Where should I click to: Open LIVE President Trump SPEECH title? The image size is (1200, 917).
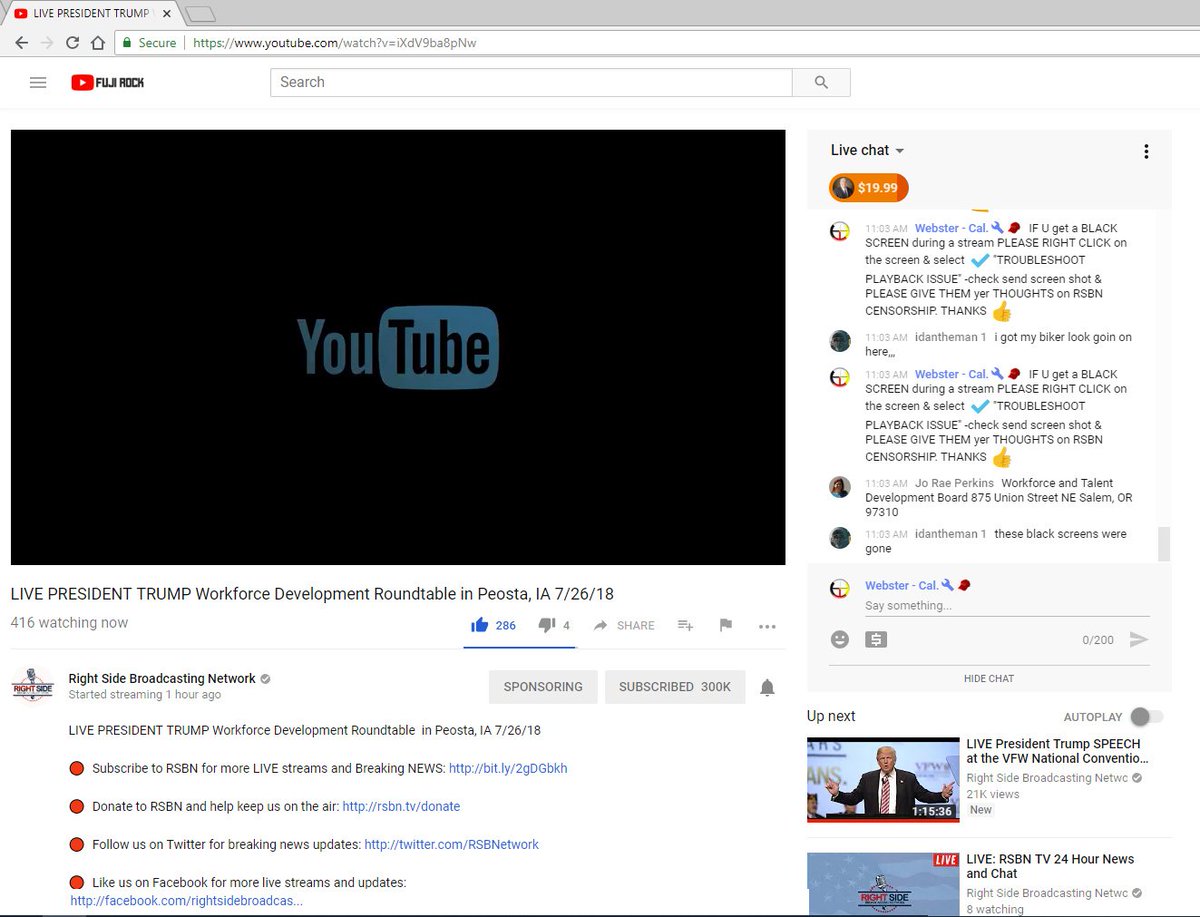pyautogui.click(x=1057, y=751)
